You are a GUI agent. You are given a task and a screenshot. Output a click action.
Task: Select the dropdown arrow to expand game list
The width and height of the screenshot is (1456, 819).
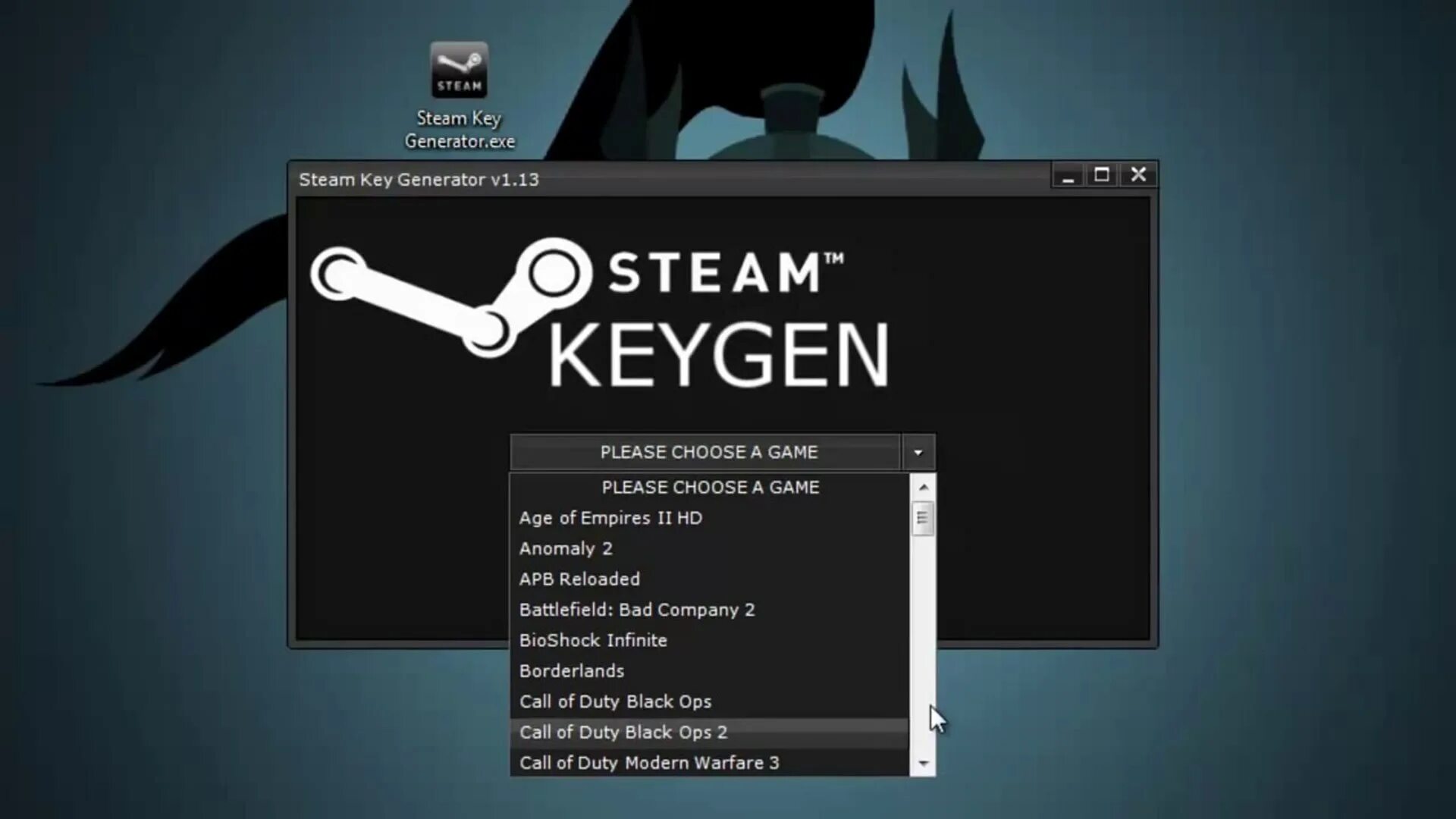click(917, 452)
